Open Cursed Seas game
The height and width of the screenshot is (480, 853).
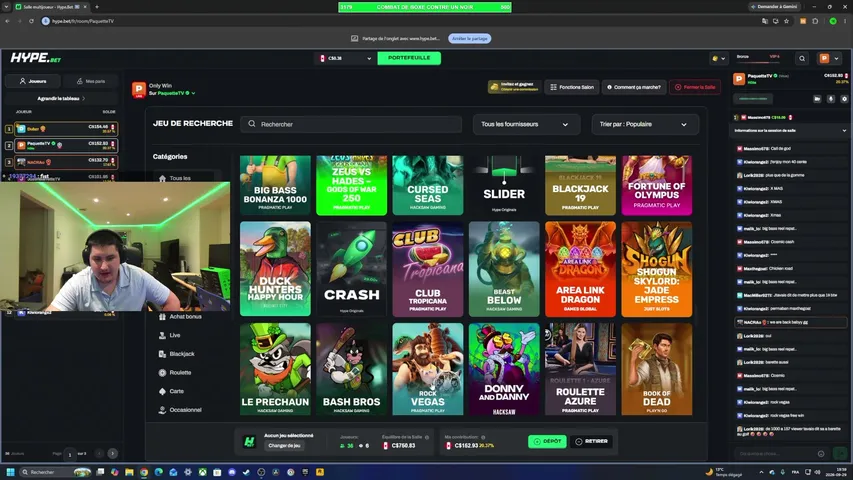coord(428,185)
